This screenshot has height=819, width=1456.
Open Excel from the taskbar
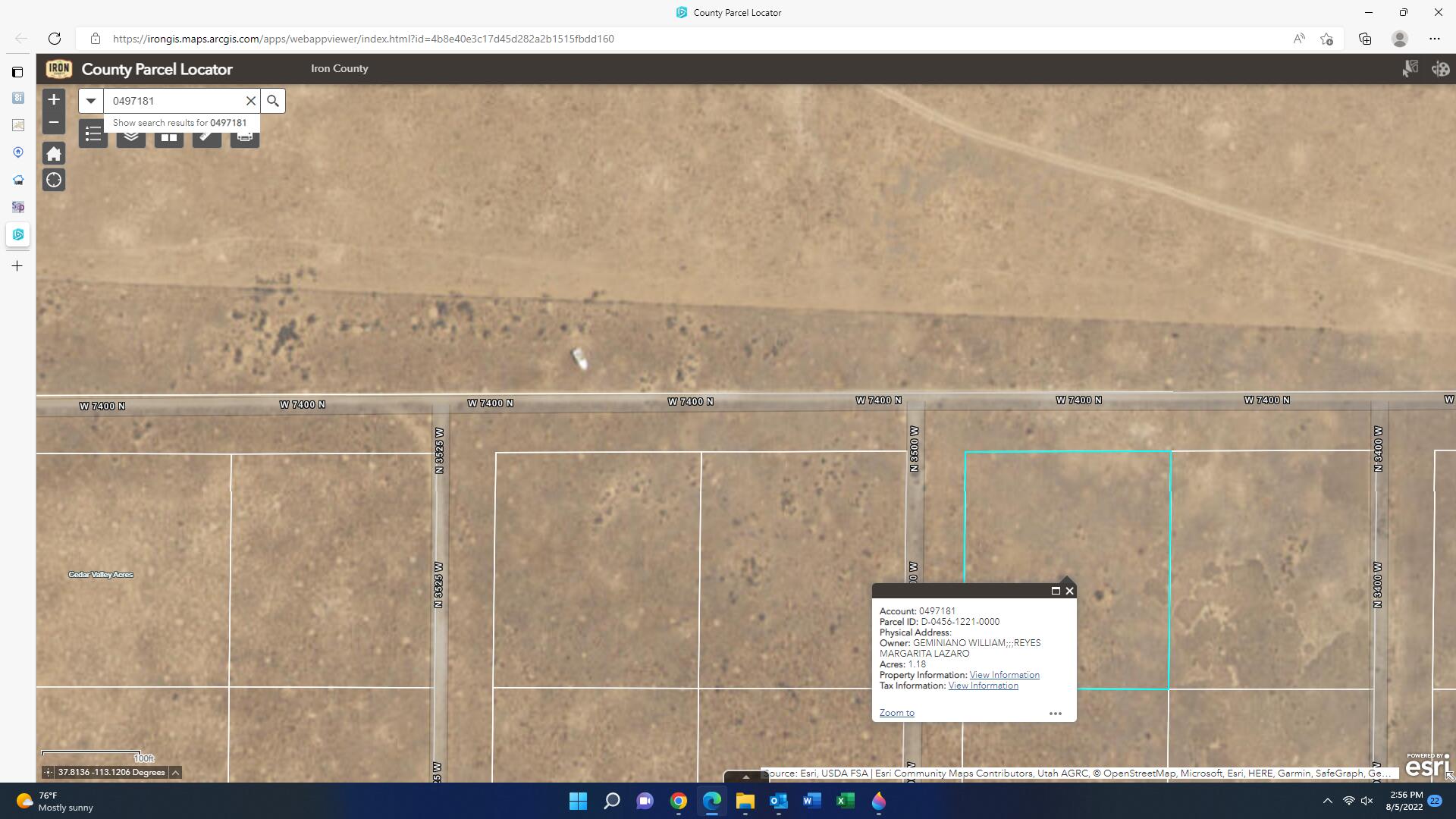point(844,802)
